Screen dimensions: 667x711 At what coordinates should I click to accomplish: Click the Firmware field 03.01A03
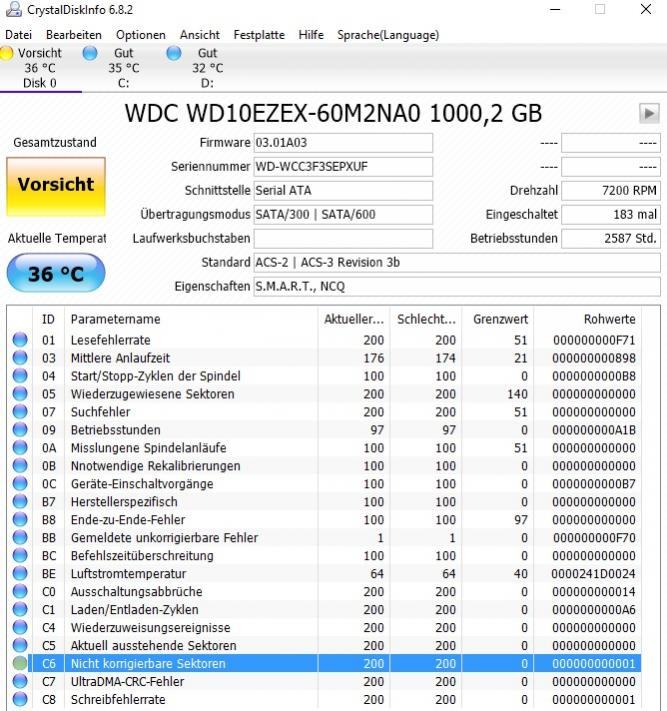[343, 143]
